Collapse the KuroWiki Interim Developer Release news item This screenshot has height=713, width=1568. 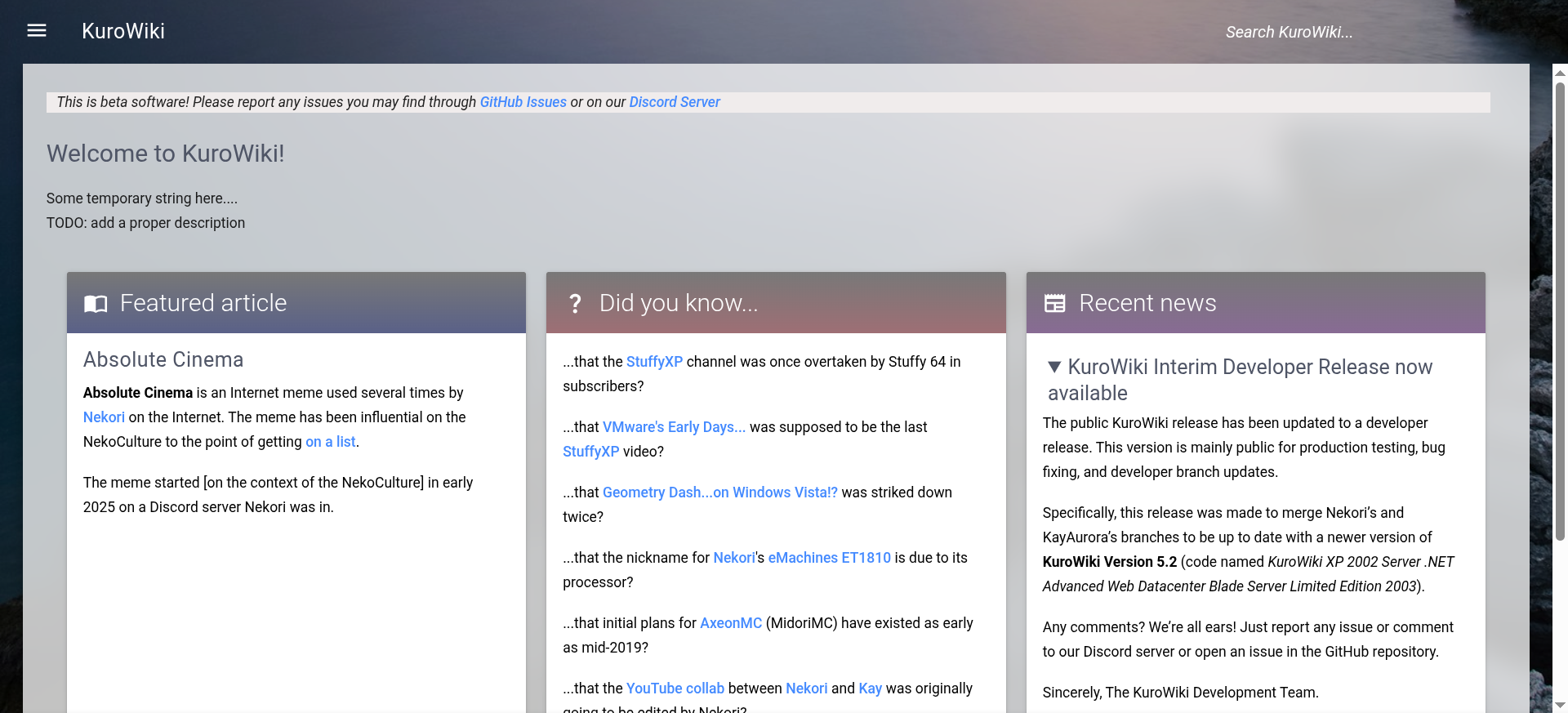(x=1054, y=368)
